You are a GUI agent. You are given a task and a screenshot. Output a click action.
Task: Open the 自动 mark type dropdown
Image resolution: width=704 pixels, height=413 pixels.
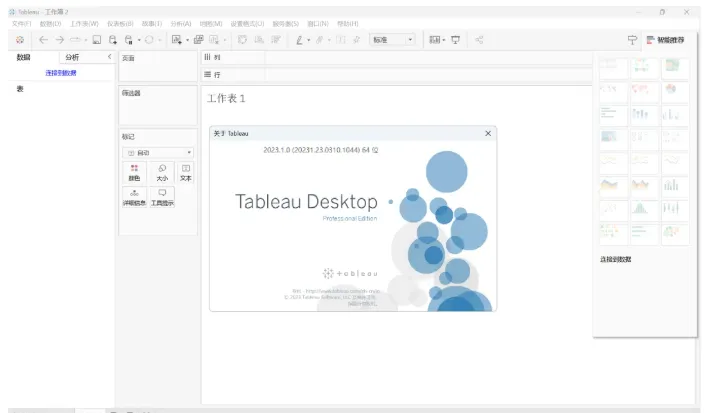[158, 153]
